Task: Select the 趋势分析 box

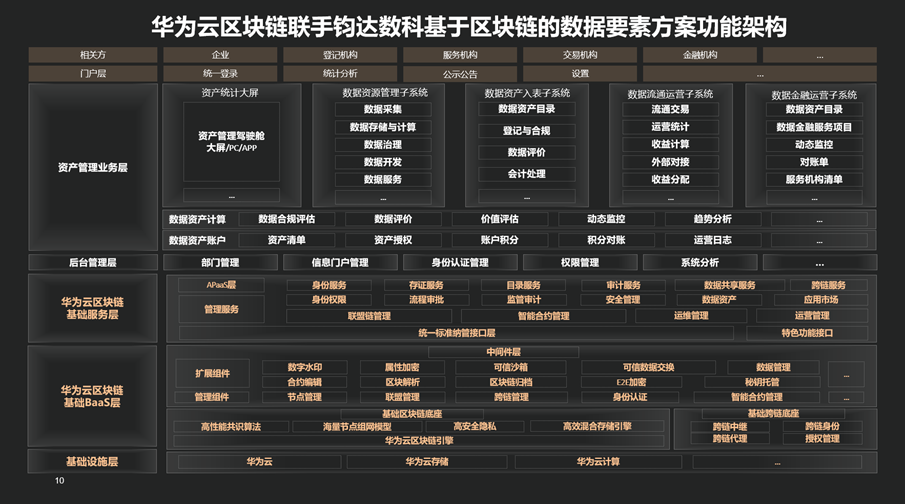Action: click(x=713, y=219)
